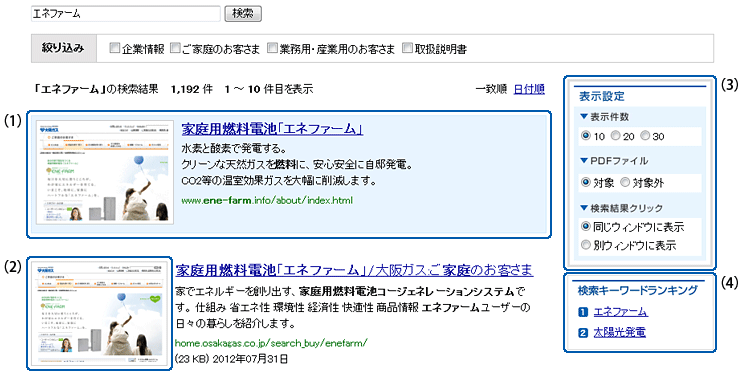Screen dimensions: 754x375
Task: Click the 表示設定 panel heading
Action: [x=601, y=96]
